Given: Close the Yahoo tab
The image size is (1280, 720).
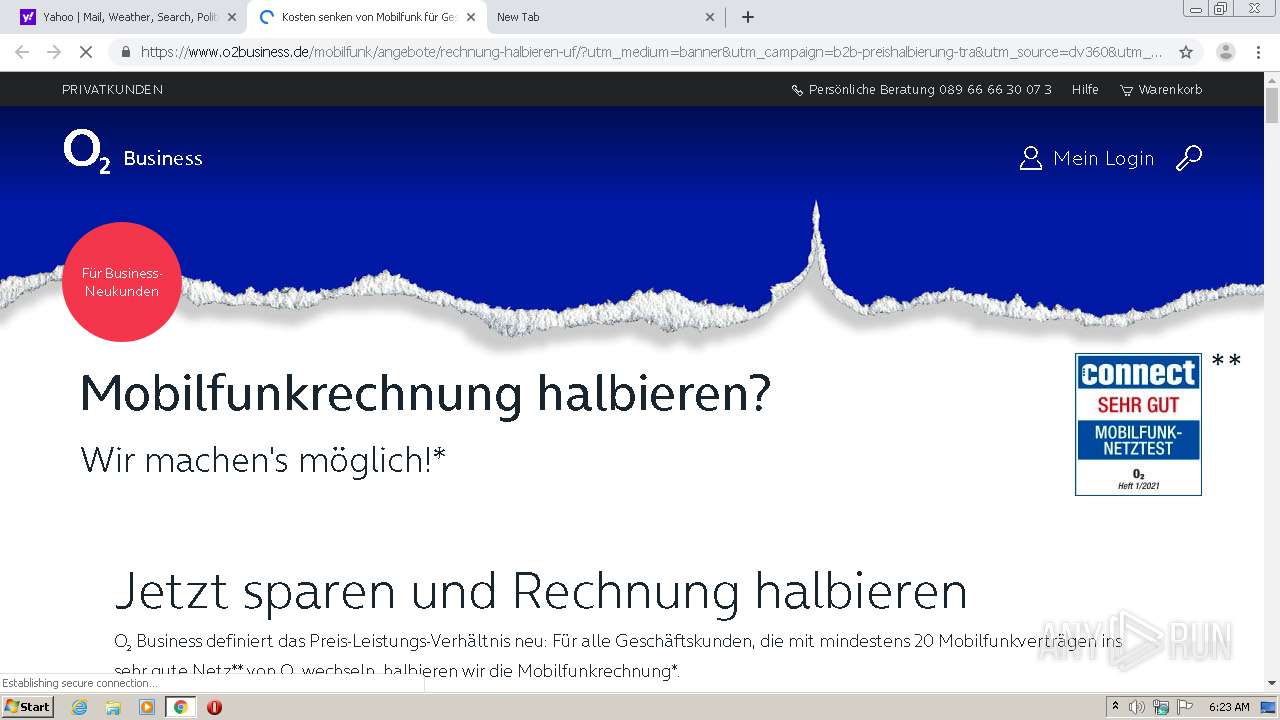Looking at the screenshot, I should pyautogui.click(x=232, y=17).
